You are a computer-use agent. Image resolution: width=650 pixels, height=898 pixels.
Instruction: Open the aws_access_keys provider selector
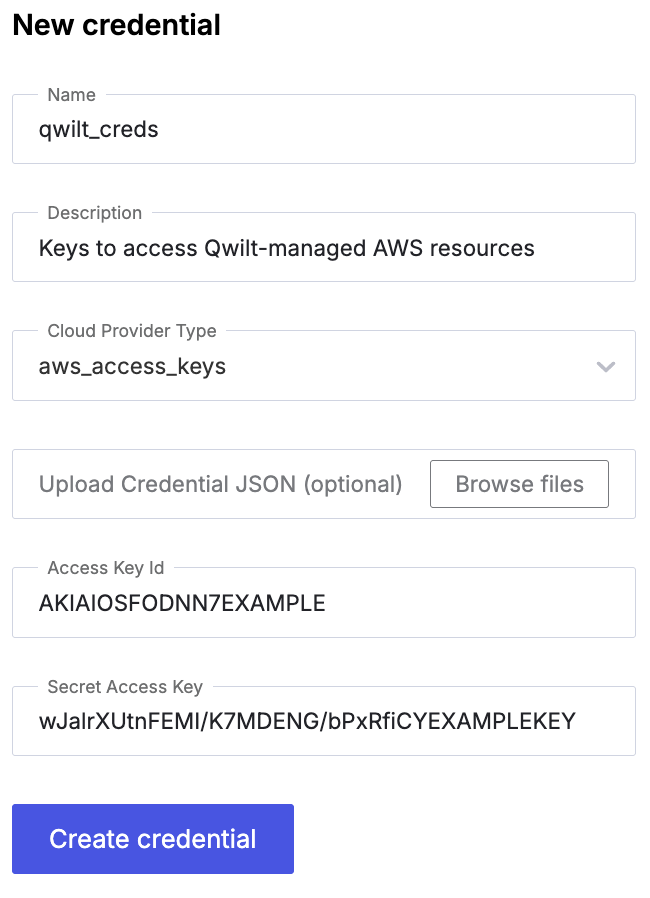coord(300,366)
